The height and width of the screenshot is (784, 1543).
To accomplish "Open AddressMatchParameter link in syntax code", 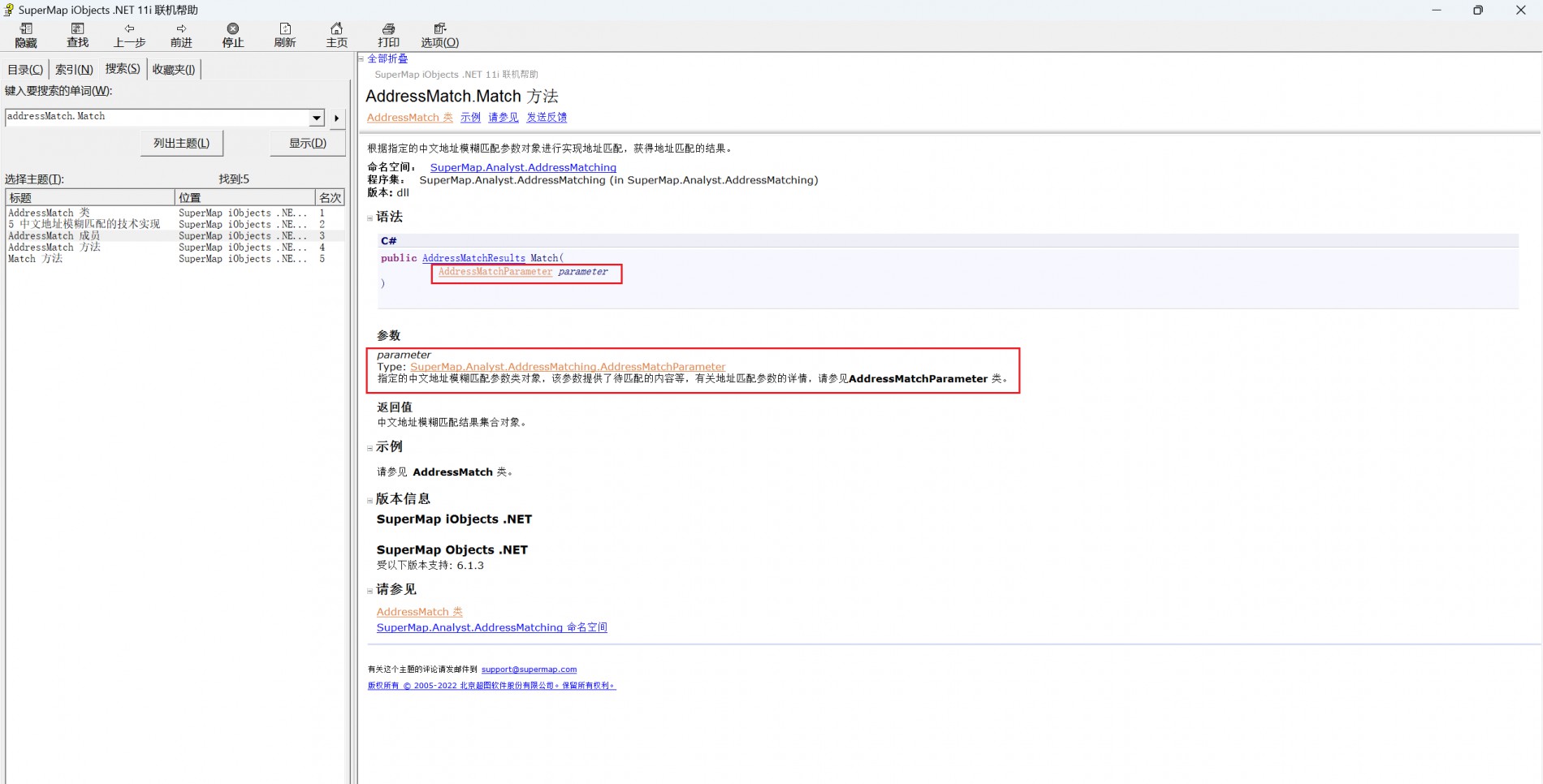I will (495, 272).
